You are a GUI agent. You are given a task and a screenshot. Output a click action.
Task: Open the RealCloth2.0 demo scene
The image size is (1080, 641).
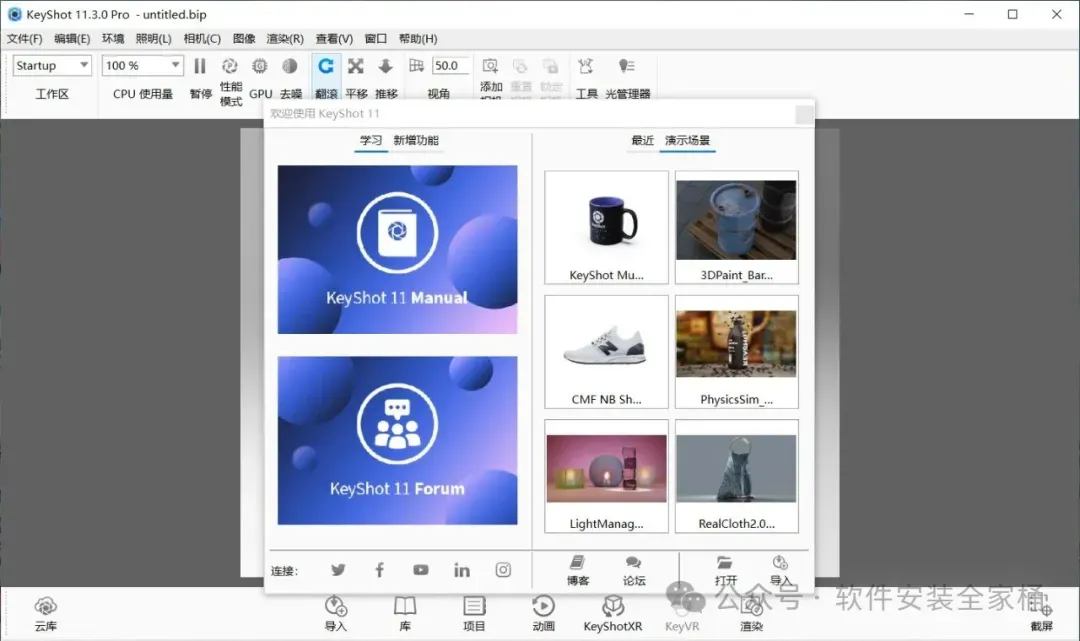tap(736, 476)
